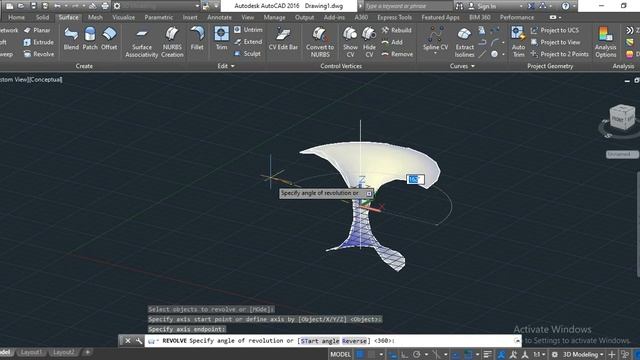The height and width of the screenshot is (360, 640).
Task: Open the Spline CV dropdown arrow
Action: (435, 54)
